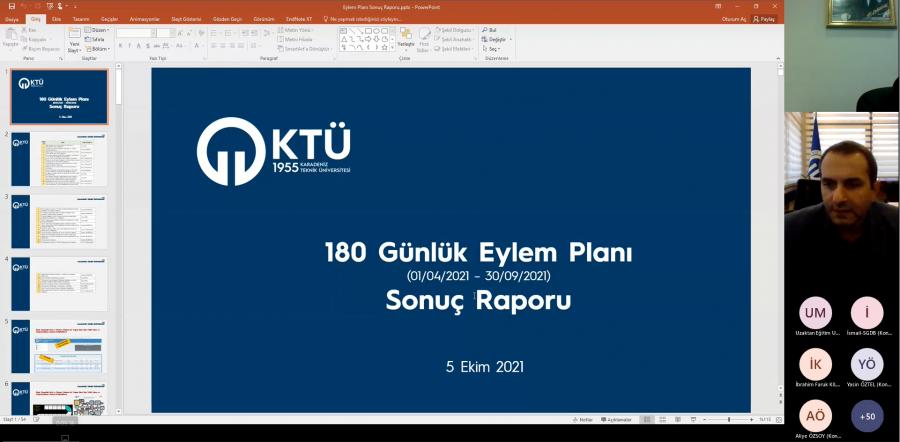Adjust the zoom slider in status bar

(x=728, y=419)
